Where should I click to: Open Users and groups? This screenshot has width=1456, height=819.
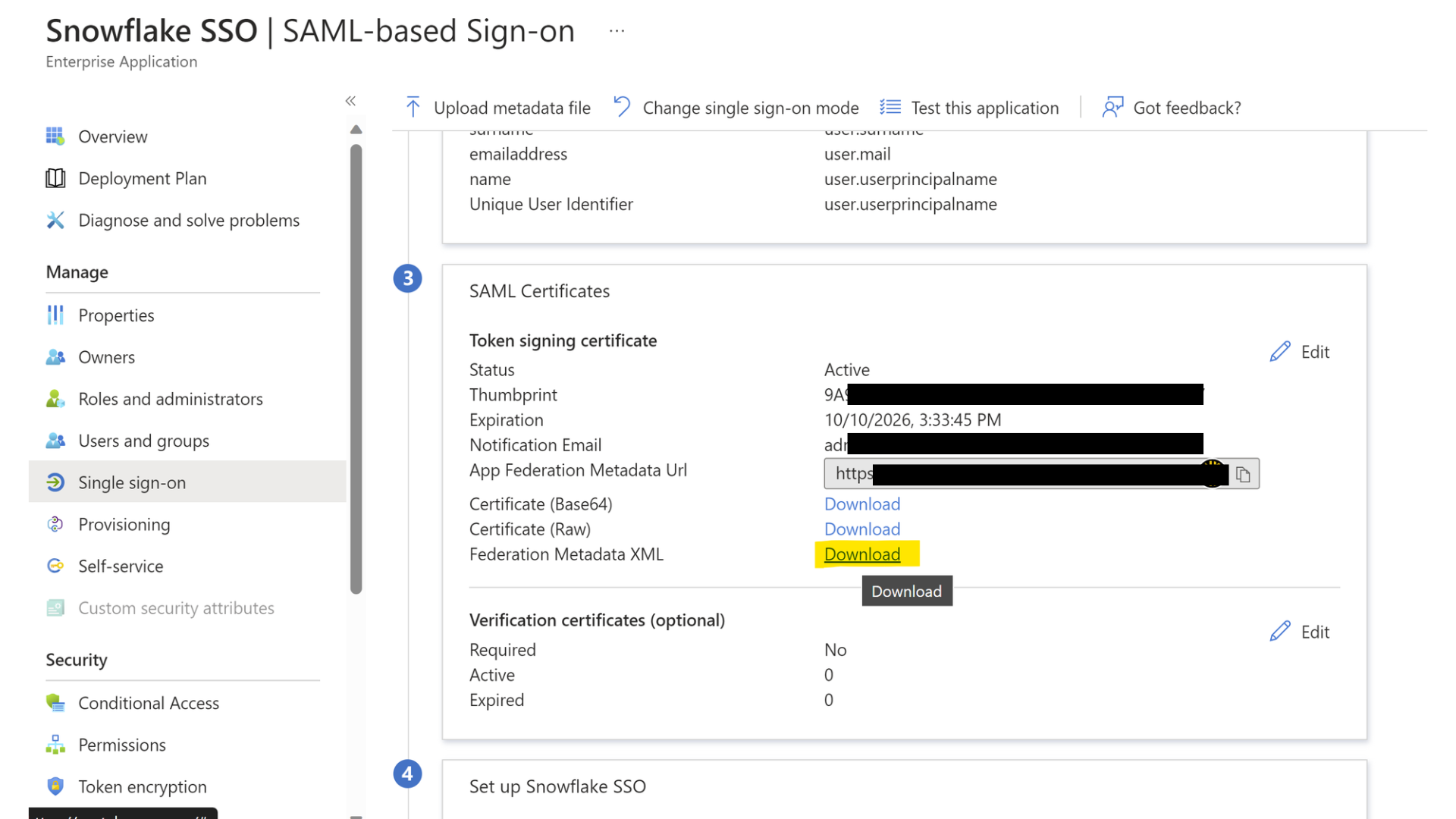click(x=143, y=440)
